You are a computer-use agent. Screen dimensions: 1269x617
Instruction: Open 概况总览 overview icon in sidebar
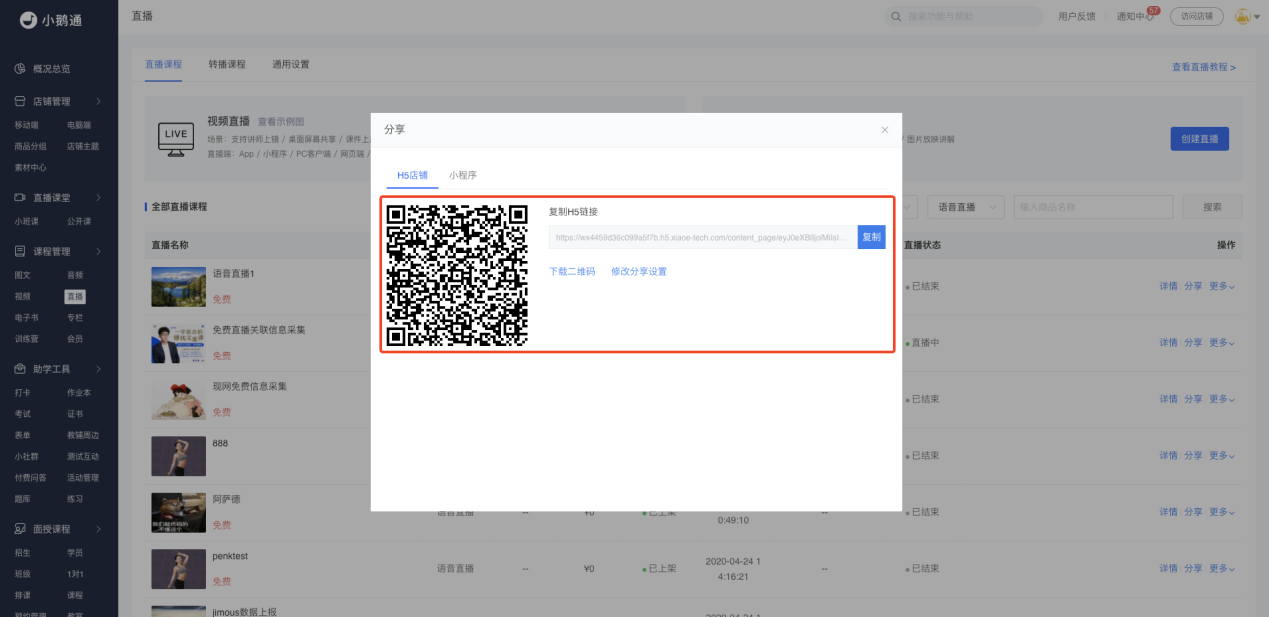pyautogui.click(x=20, y=69)
